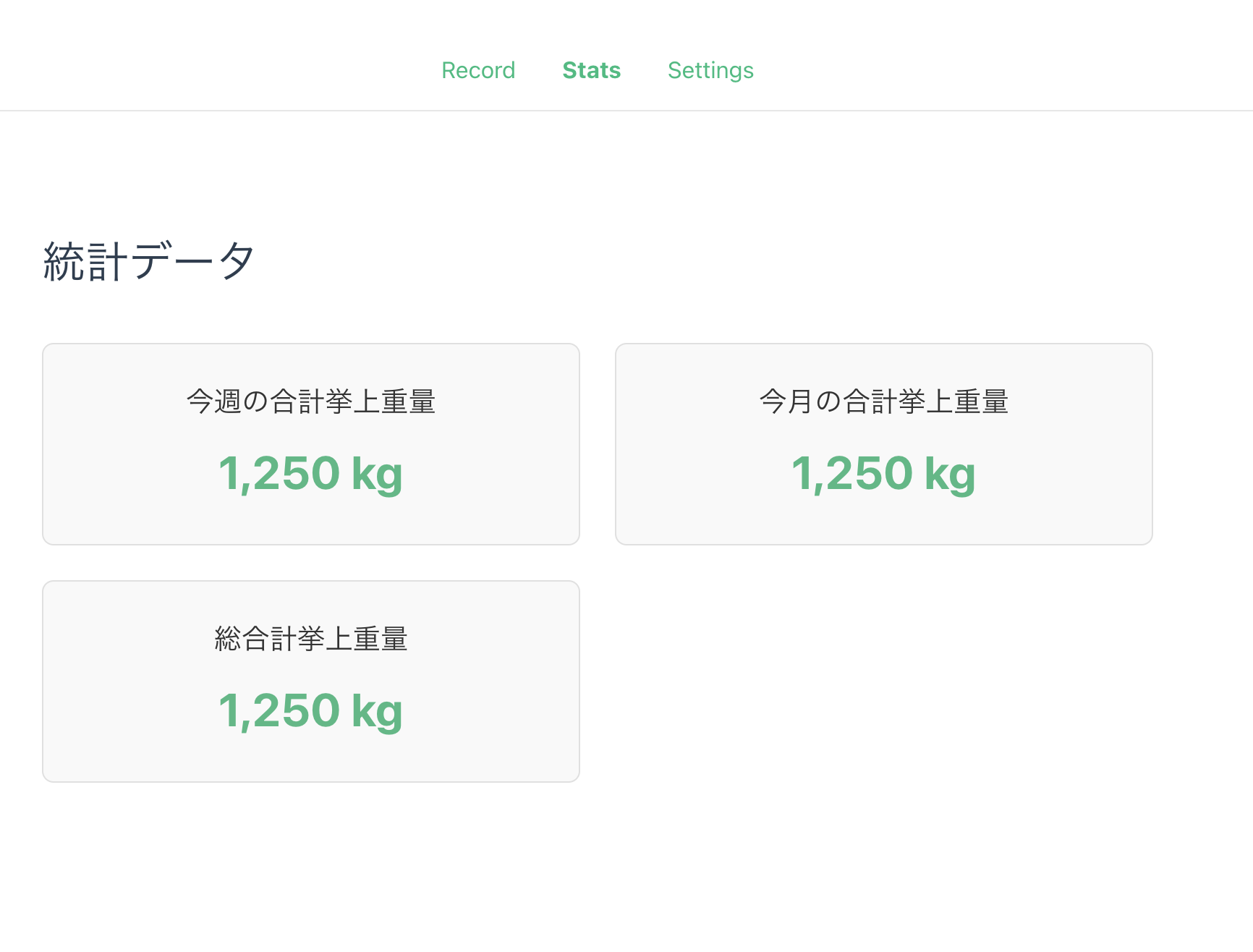
Task: Select the Stats navigation tab
Action: coord(591,70)
